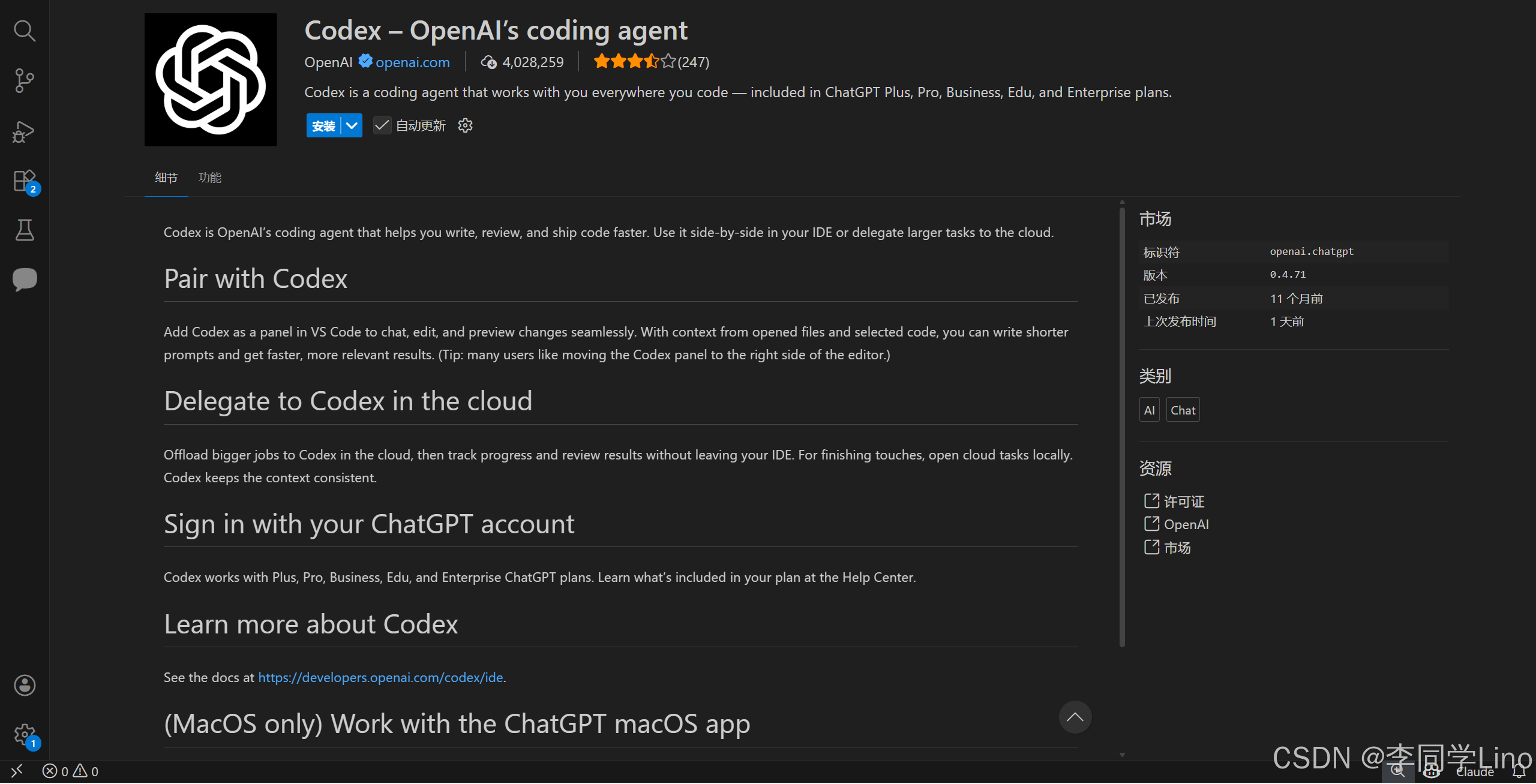Click the errors and warnings status bar indicator
The image size is (1536, 784).
70,771
